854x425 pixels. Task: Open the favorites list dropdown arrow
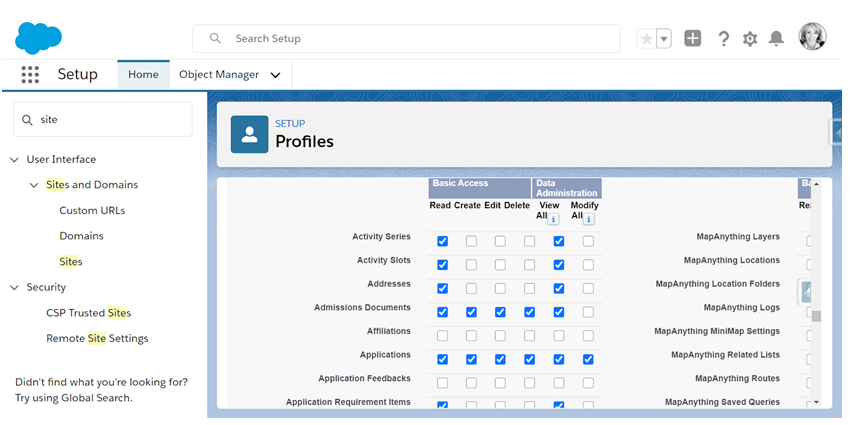pos(664,39)
